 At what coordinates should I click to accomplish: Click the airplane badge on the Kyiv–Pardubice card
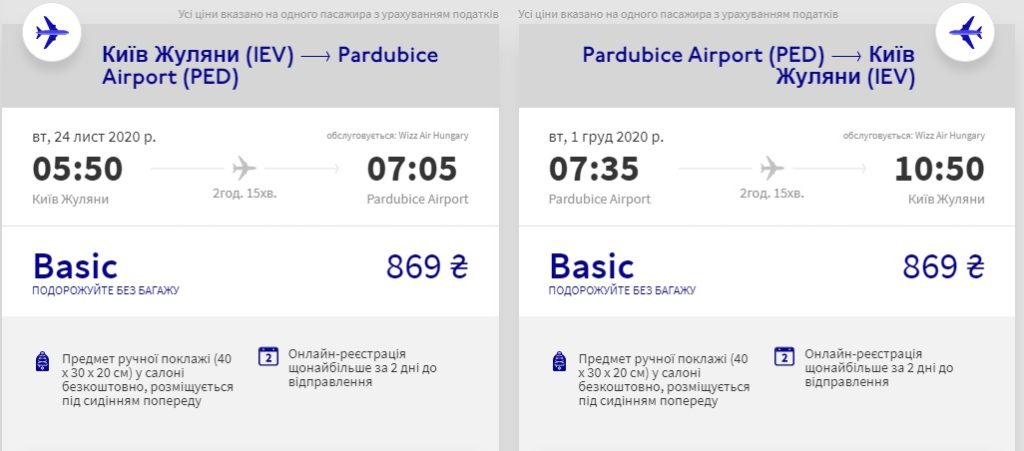point(51,33)
